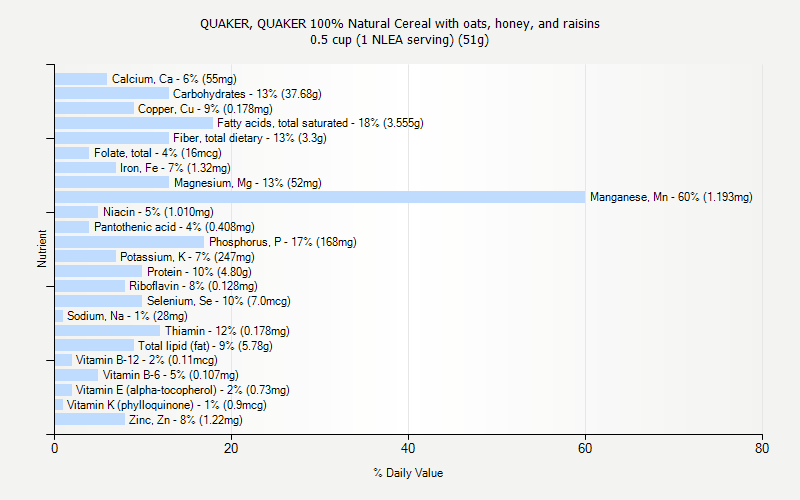Click 'Fatty acids, total saturated - 18%' label
Image resolution: width=800 pixels, height=500 pixels.
[320, 123]
